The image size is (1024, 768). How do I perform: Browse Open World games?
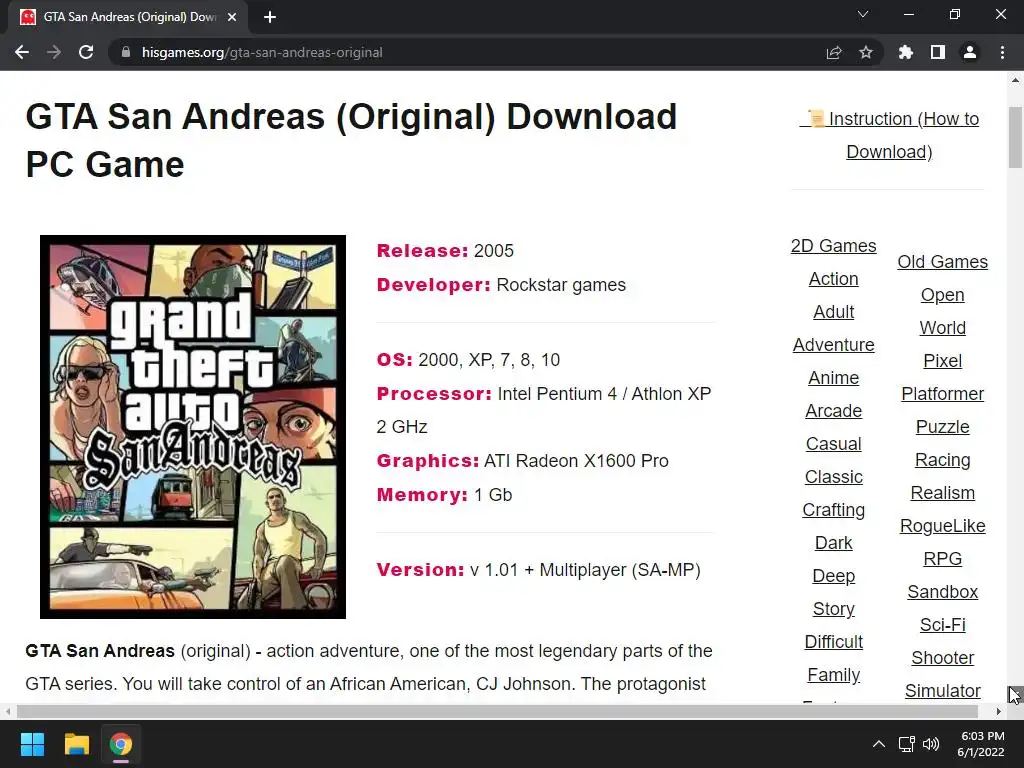click(x=942, y=312)
